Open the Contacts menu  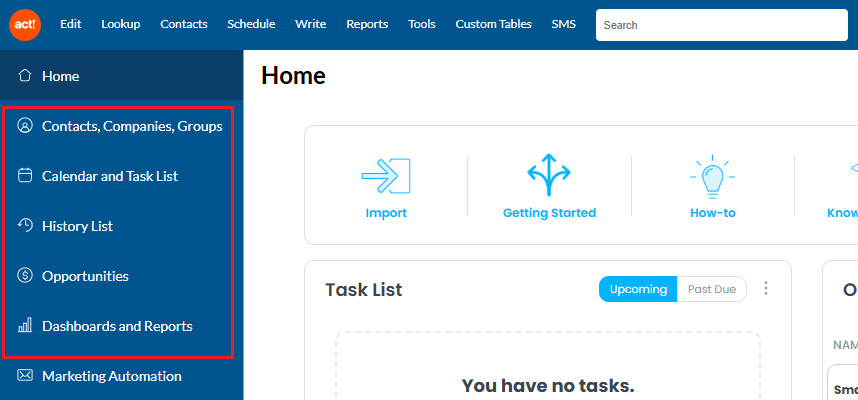click(184, 24)
